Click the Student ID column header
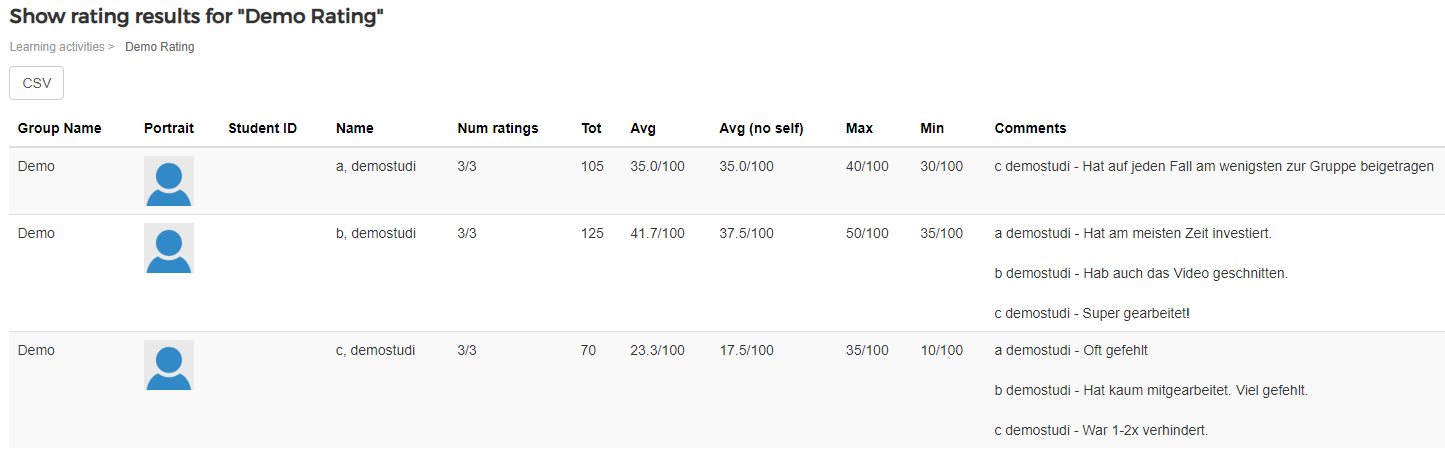Image resolution: width=1445 pixels, height=460 pixels. tap(263, 128)
